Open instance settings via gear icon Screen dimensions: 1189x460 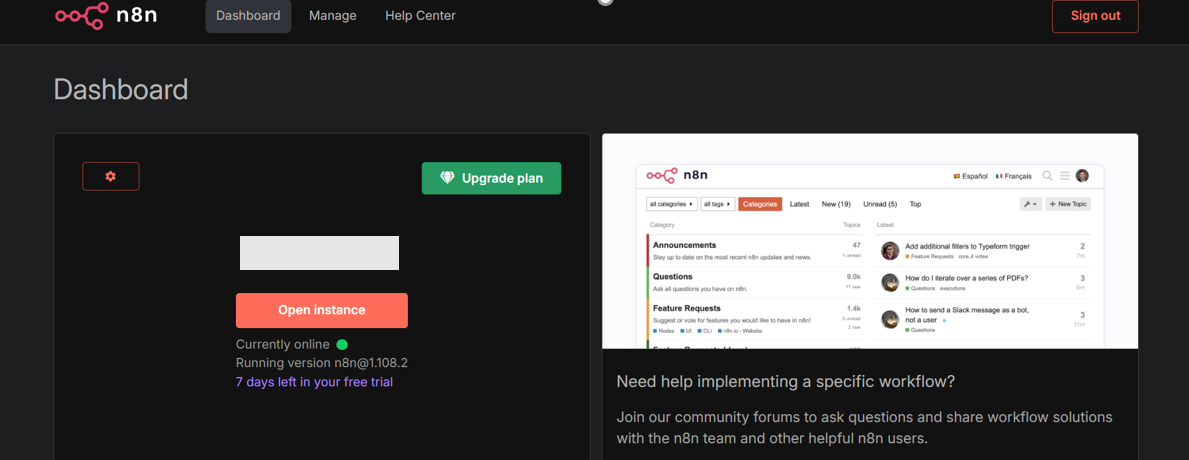pyautogui.click(x=111, y=176)
